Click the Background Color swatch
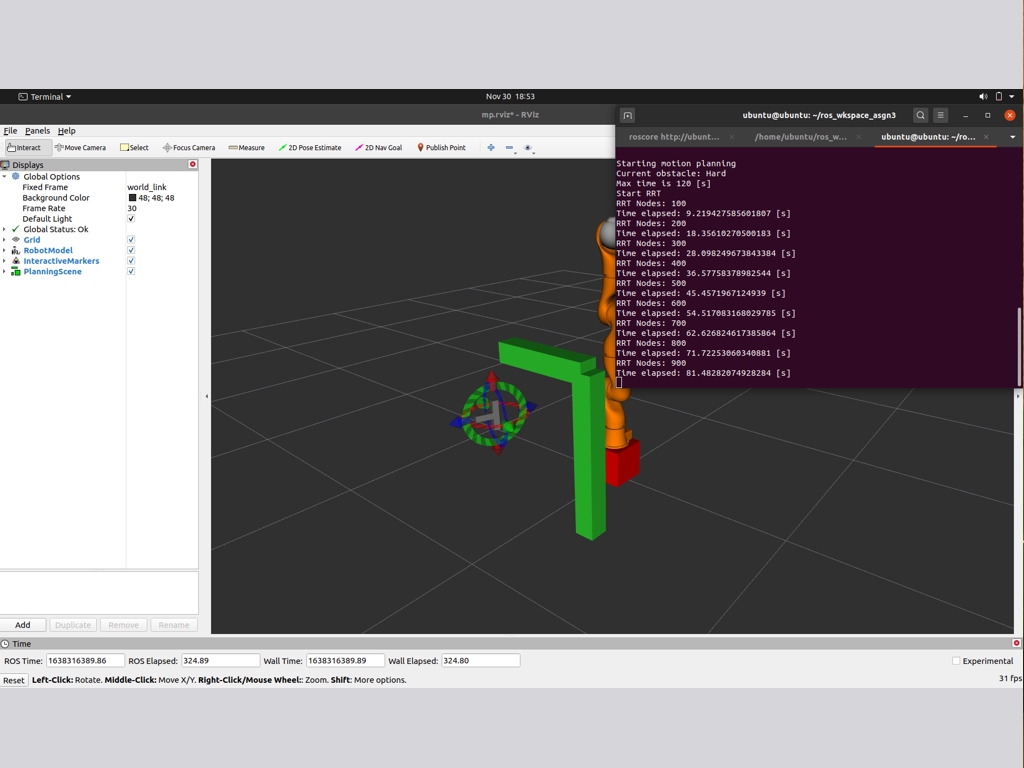Image resolution: width=1024 pixels, height=768 pixels. [132, 198]
